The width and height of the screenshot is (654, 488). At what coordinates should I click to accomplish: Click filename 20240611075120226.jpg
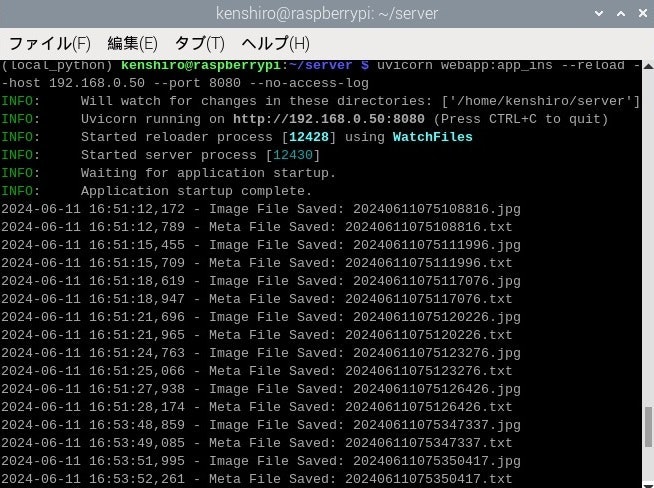click(437, 317)
